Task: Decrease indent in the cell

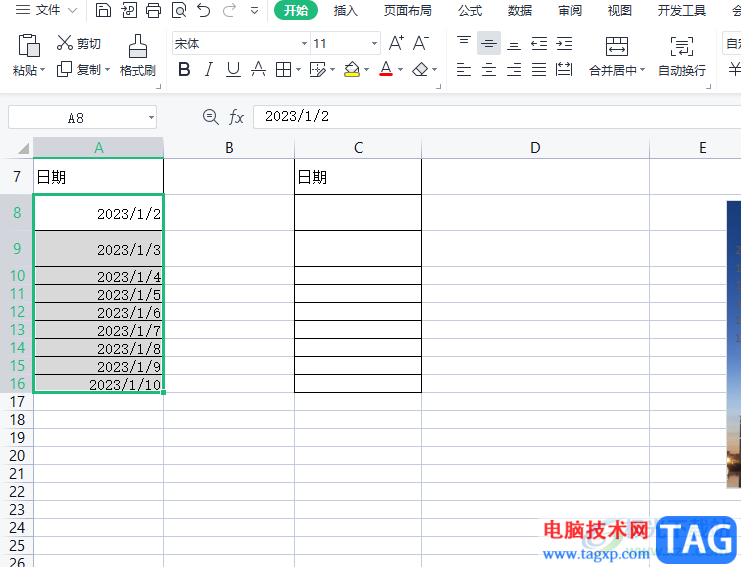Action: [x=539, y=43]
